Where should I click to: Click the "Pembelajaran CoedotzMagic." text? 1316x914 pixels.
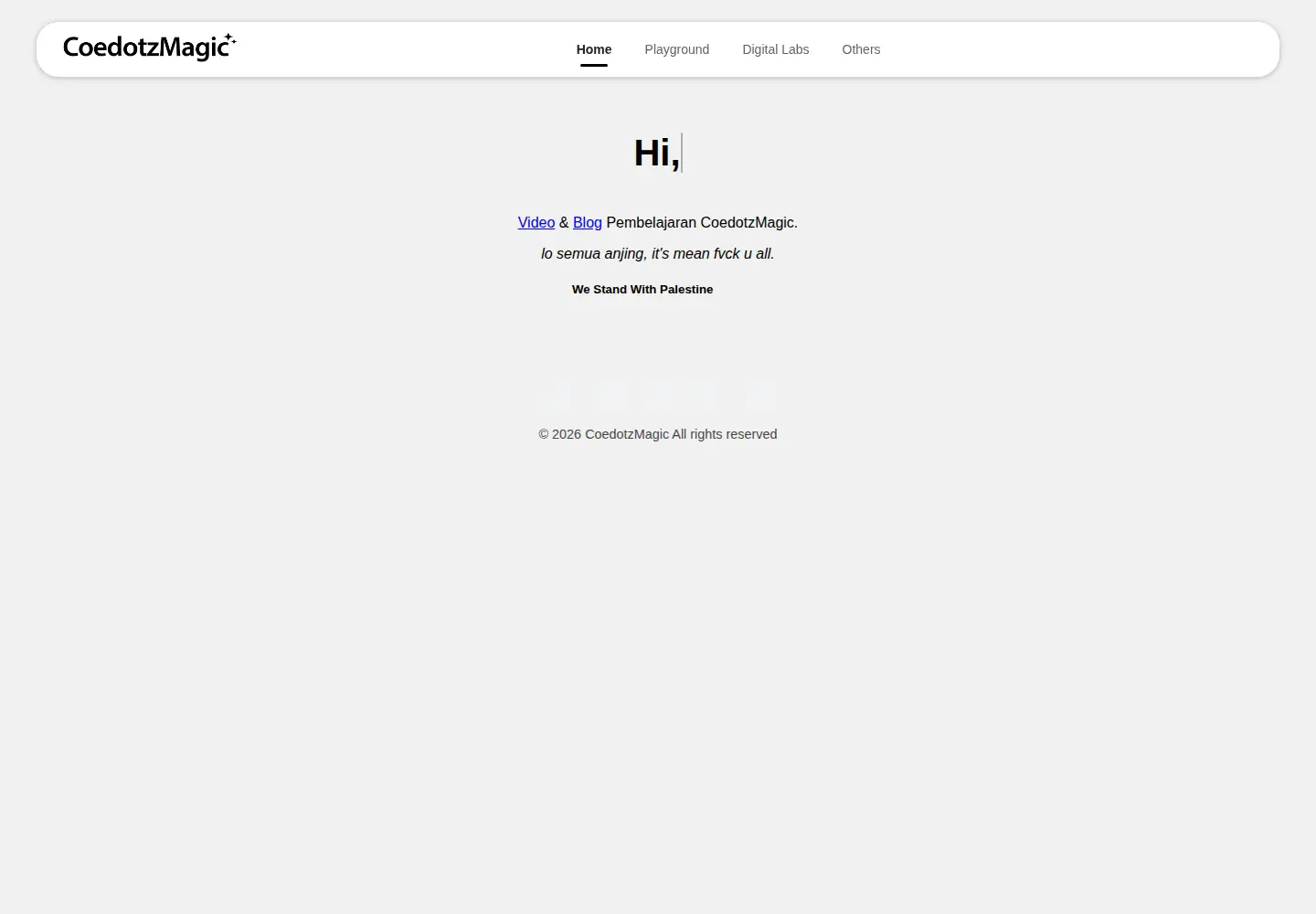[702, 223]
